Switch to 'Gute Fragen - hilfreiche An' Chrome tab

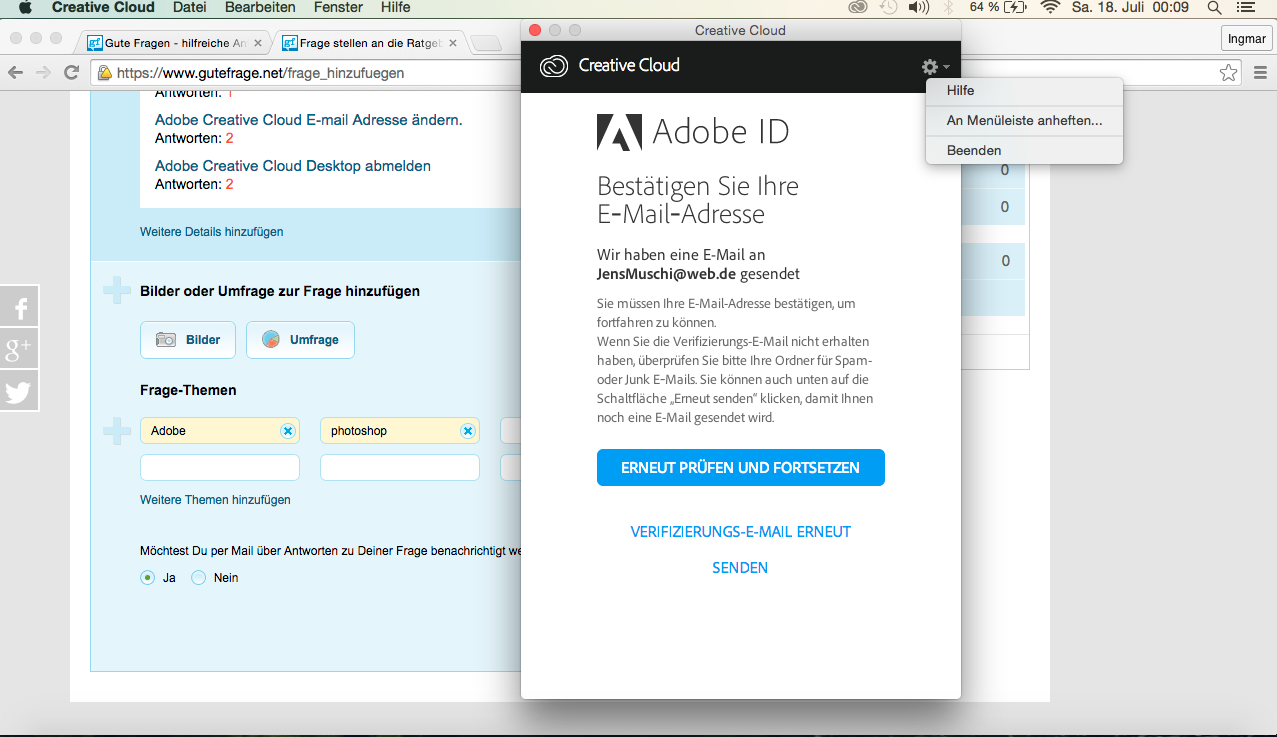(172, 43)
